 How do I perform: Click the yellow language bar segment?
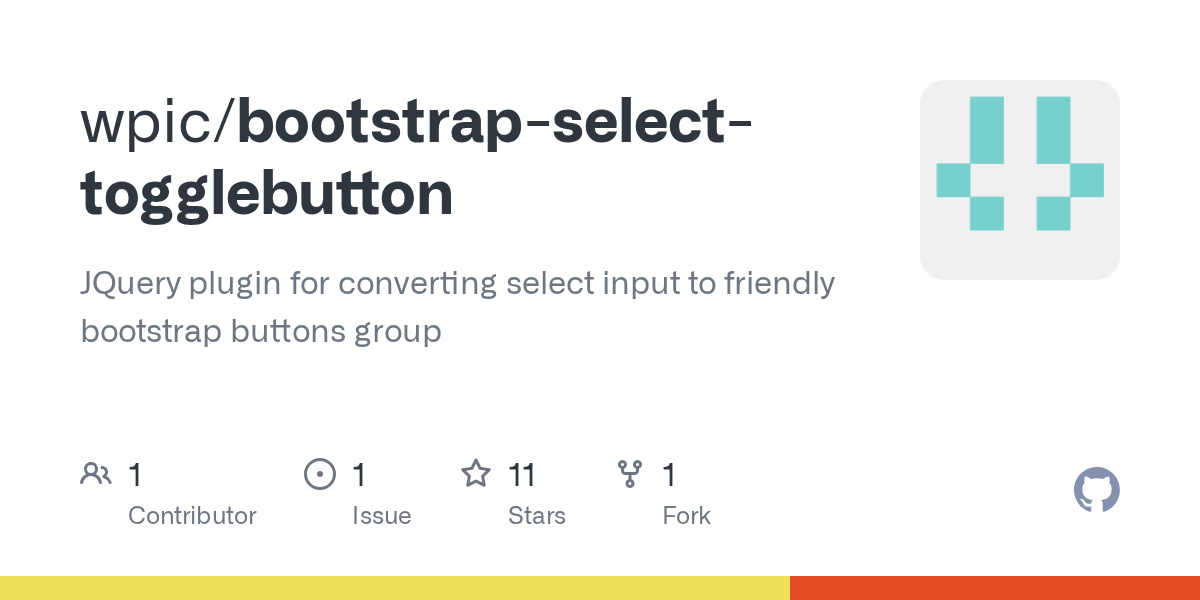pyautogui.click(x=395, y=588)
